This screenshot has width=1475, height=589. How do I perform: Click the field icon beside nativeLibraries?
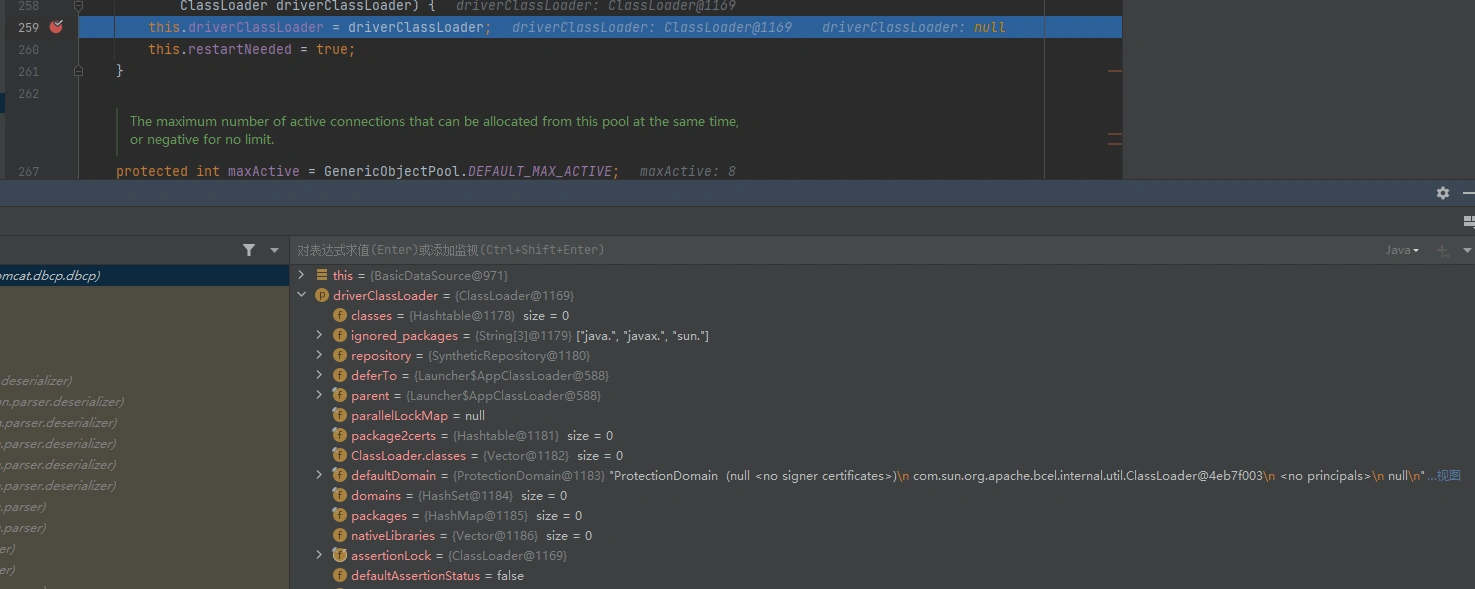point(340,536)
